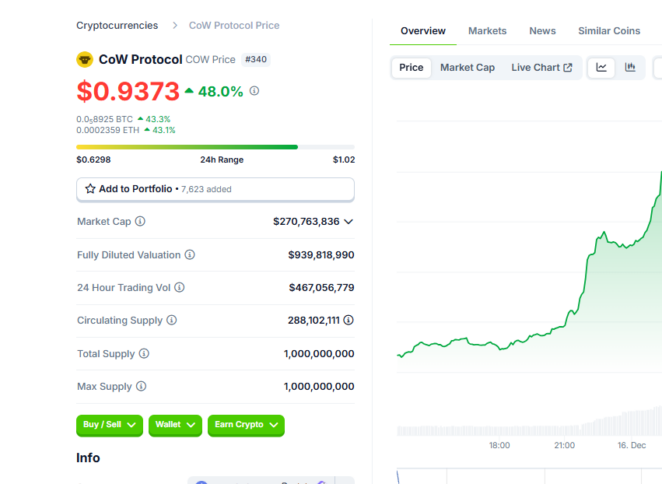Screen dimensions: 662x484
Task: Open Buy / Sell dropdown
Action: coord(109,425)
